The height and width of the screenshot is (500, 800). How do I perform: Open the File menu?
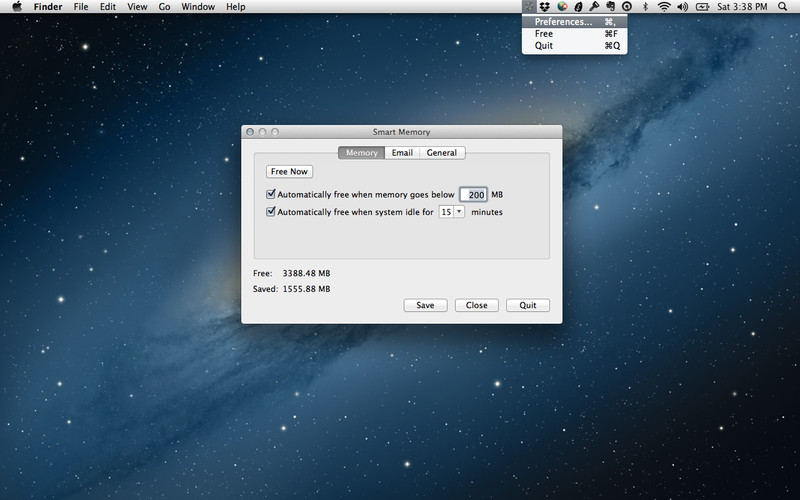point(81,7)
